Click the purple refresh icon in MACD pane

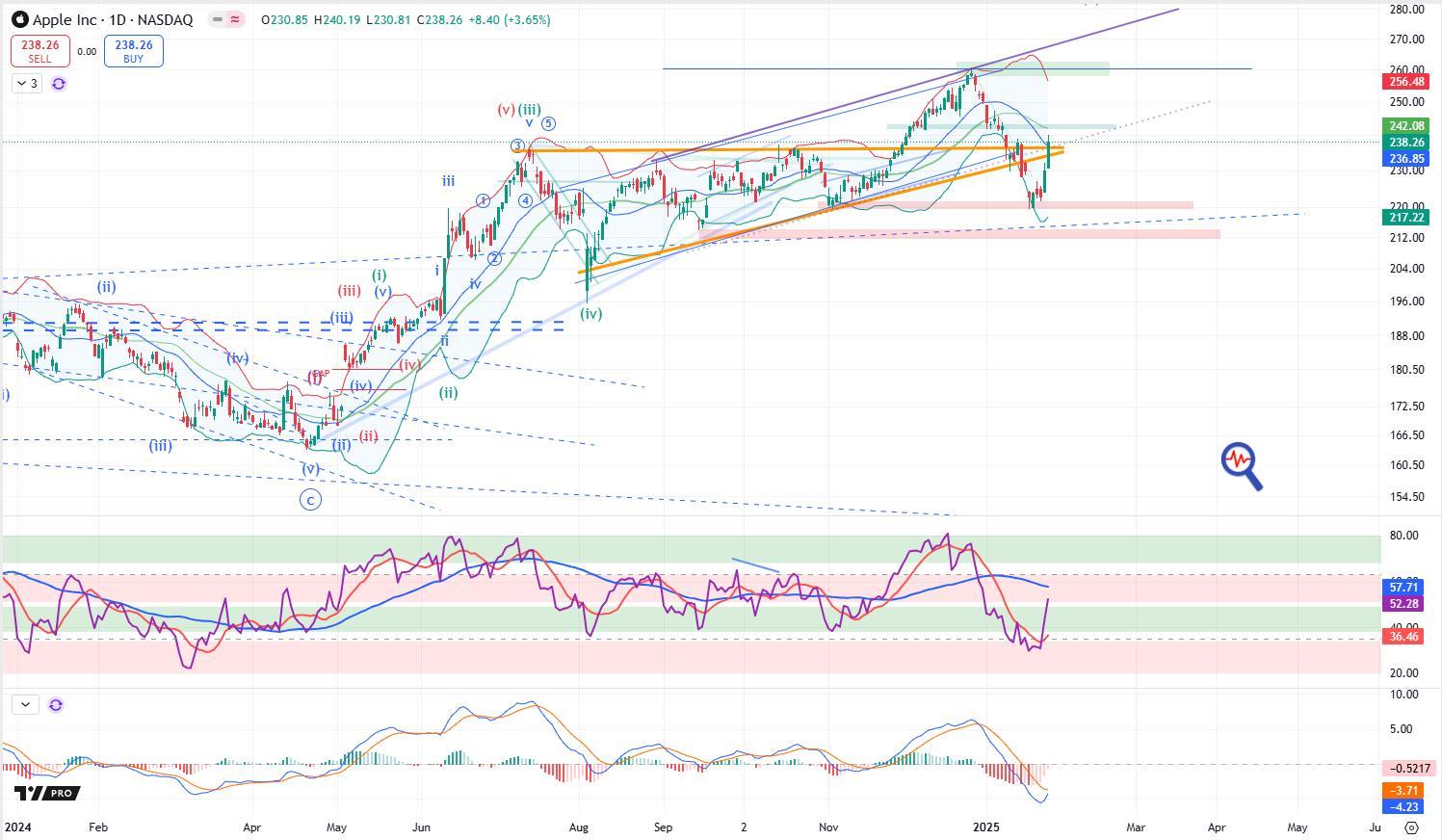(56, 704)
